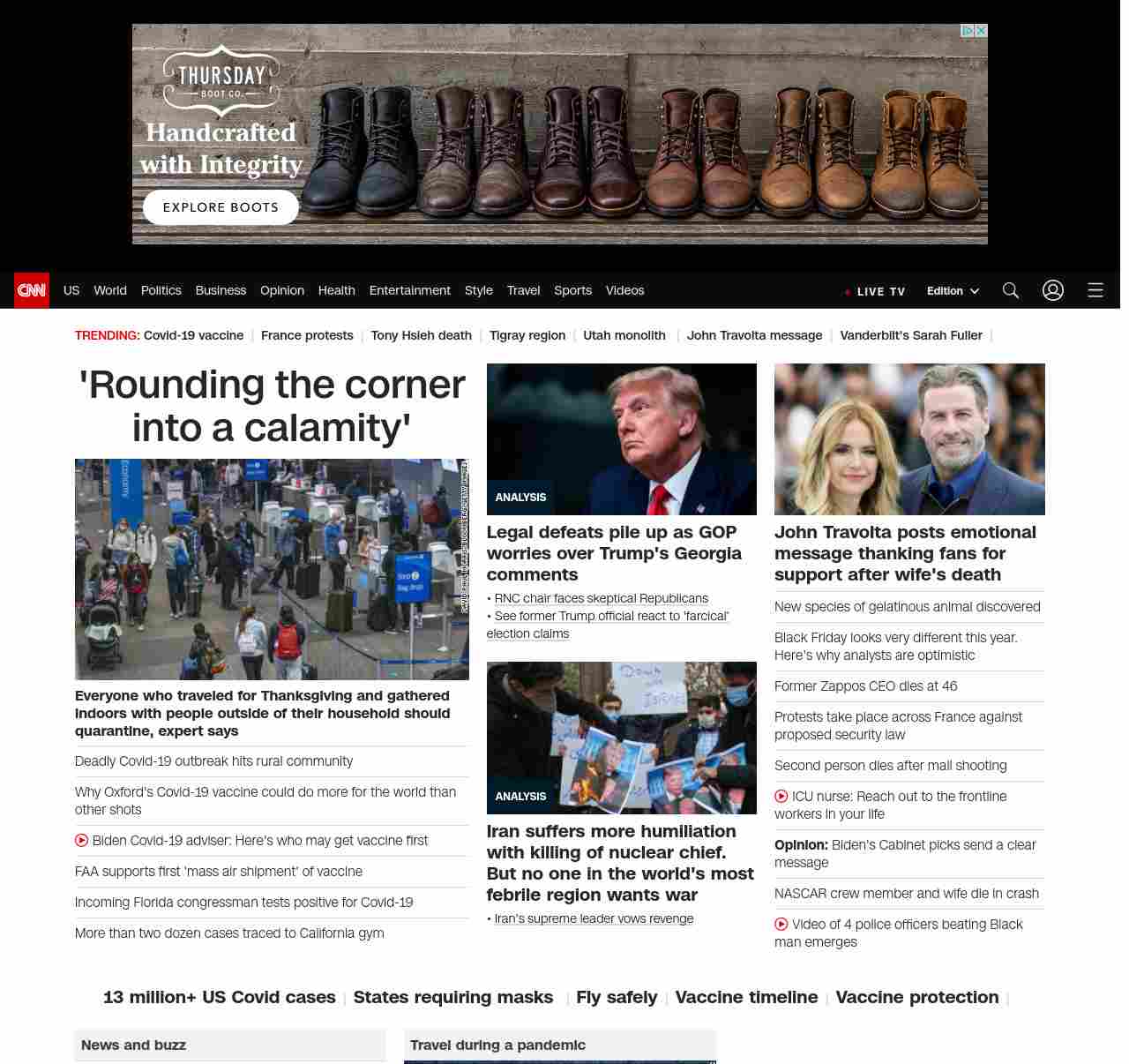Click the CNN logo icon

click(x=32, y=290)
